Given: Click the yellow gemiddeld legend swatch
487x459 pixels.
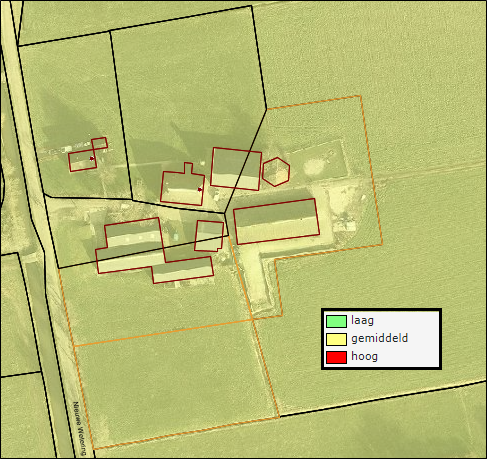Looking at the screenshot, I should (336, 339).
